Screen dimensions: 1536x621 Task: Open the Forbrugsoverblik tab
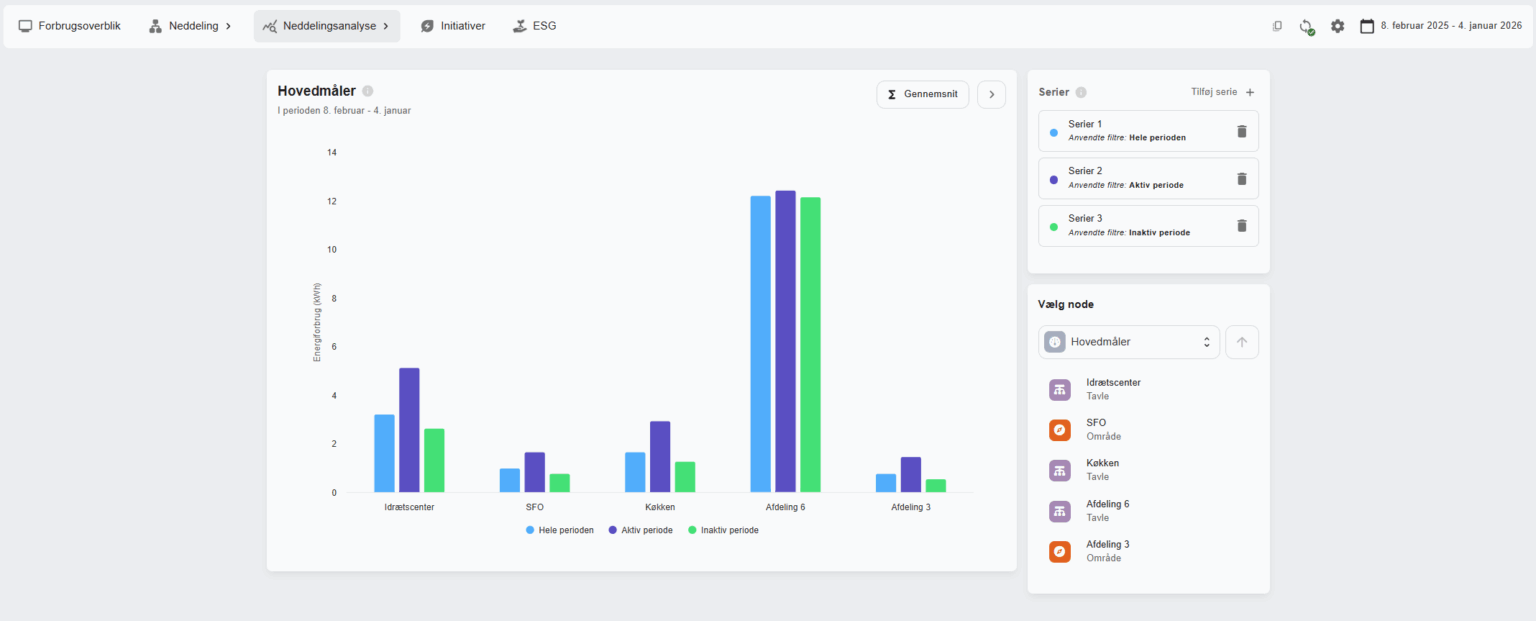[x=69, y=26]
